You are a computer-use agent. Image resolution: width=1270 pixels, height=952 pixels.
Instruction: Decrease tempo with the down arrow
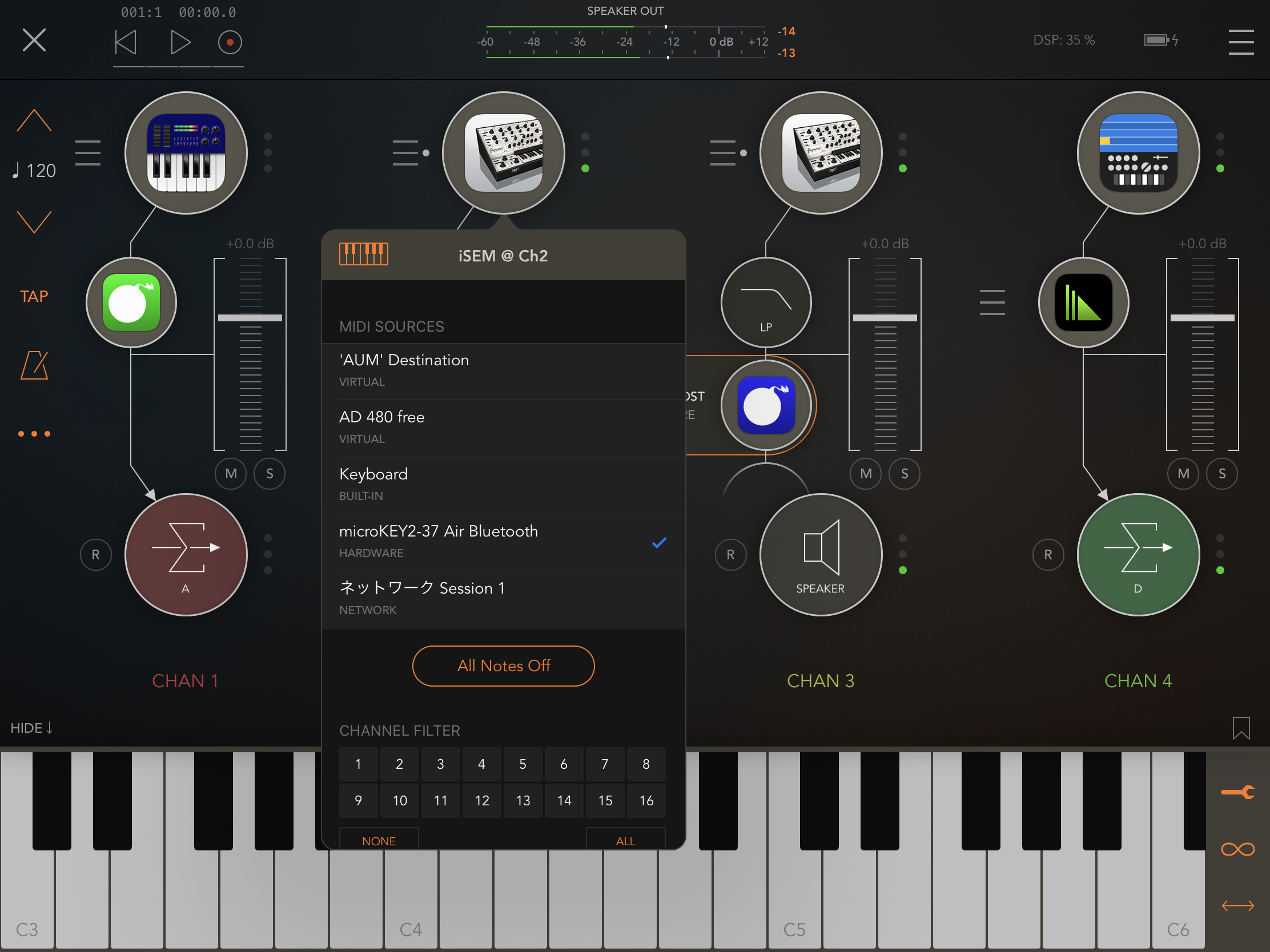[x=34, y=222]
